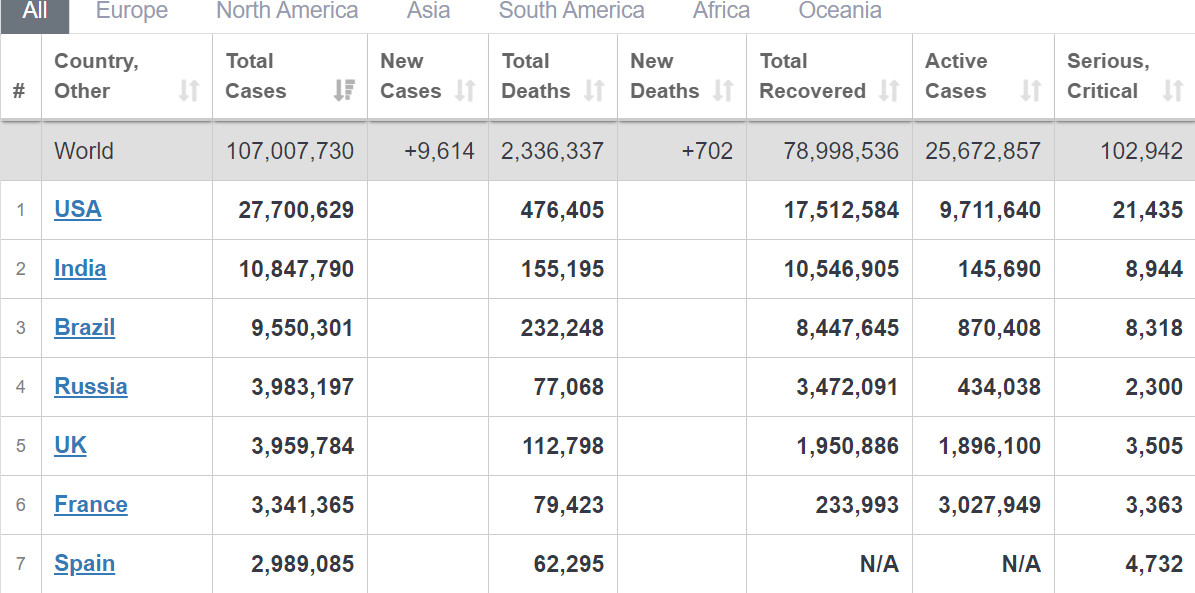This screenshot has width=1195, height=593.
Task: Open the France country link
Action: coord(91,504)
